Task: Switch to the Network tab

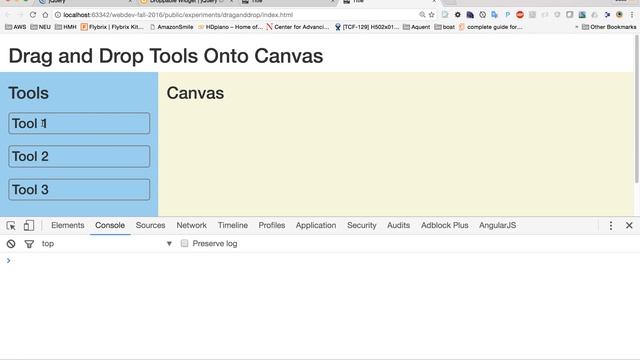Action: (191, 225)
